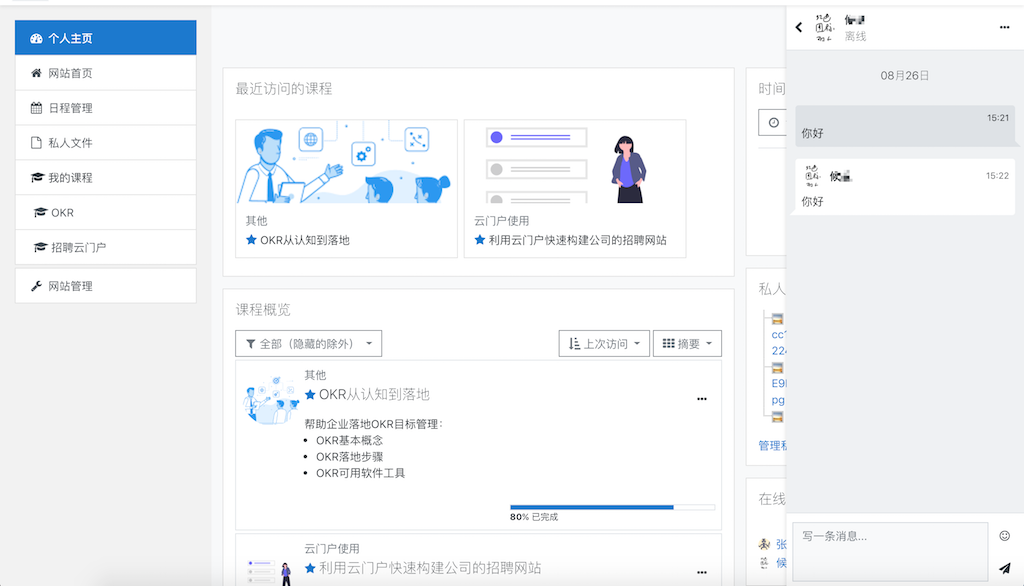
Task: Click the 其他 category in OKR overview entry
Action: [315, 375]
